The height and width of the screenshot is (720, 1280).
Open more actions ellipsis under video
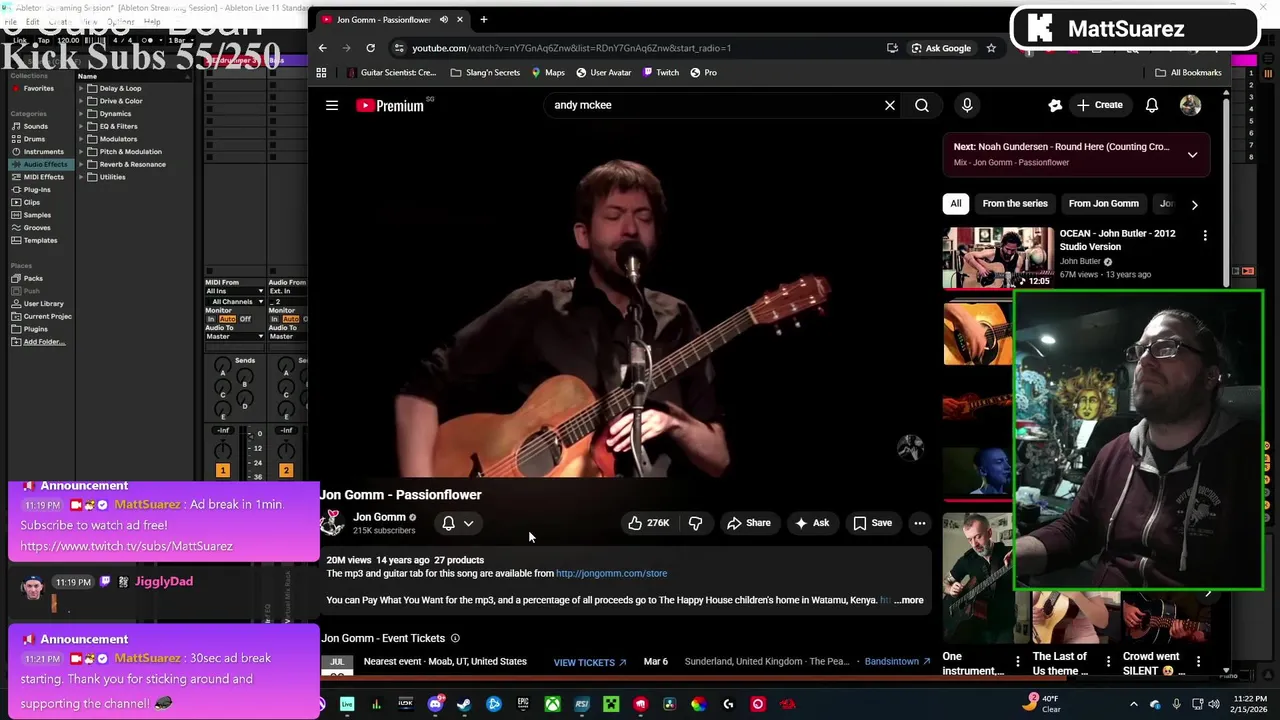pos(920,523)
